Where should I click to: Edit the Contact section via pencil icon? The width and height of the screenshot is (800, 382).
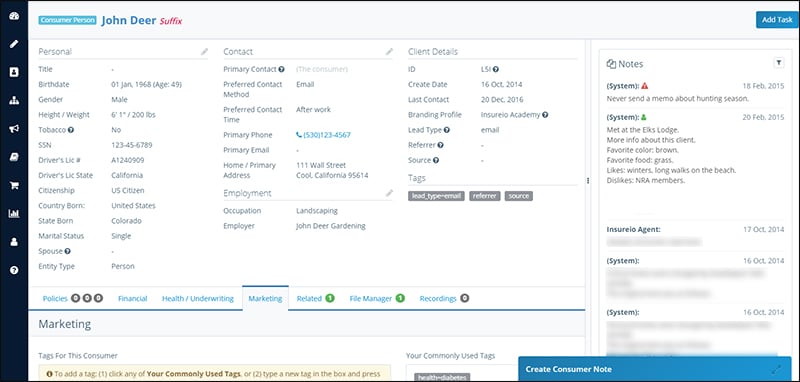[x=389, y=52]
